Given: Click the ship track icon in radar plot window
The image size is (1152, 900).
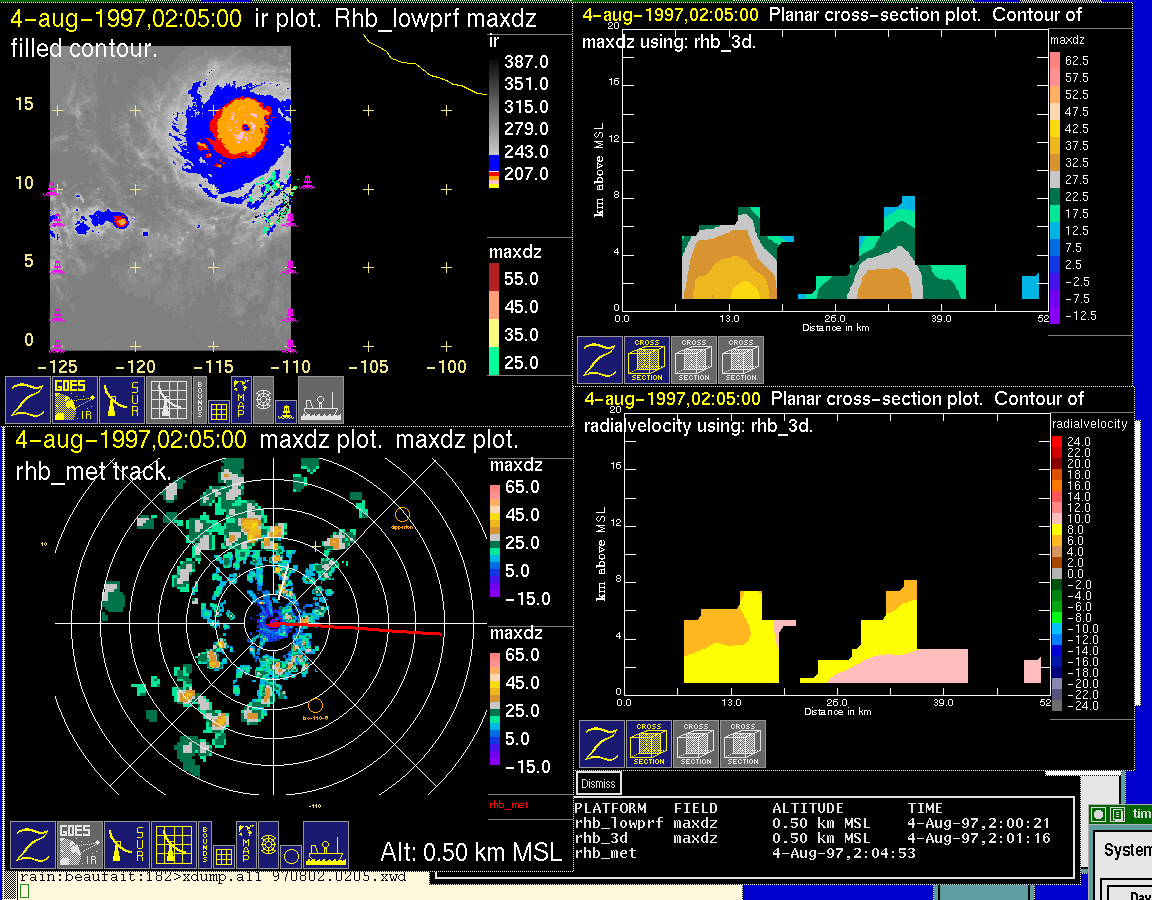Looking at the screenshot, I should pos(325,845).
